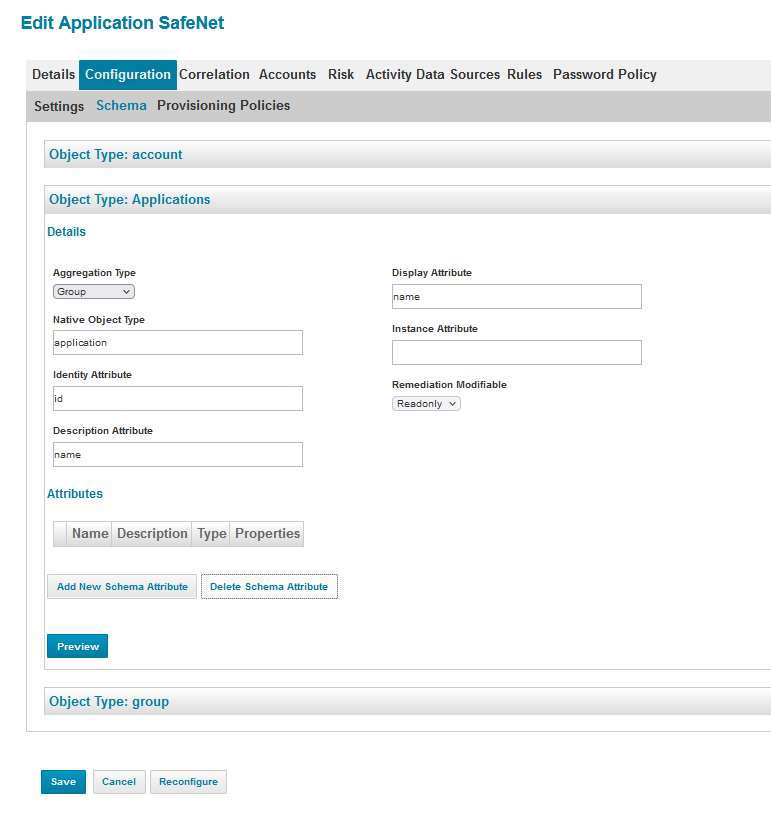This screenshot has height=820, width=771.
Task: Collapse the Object Type: Applications section
Action: (x=130, y=200)
